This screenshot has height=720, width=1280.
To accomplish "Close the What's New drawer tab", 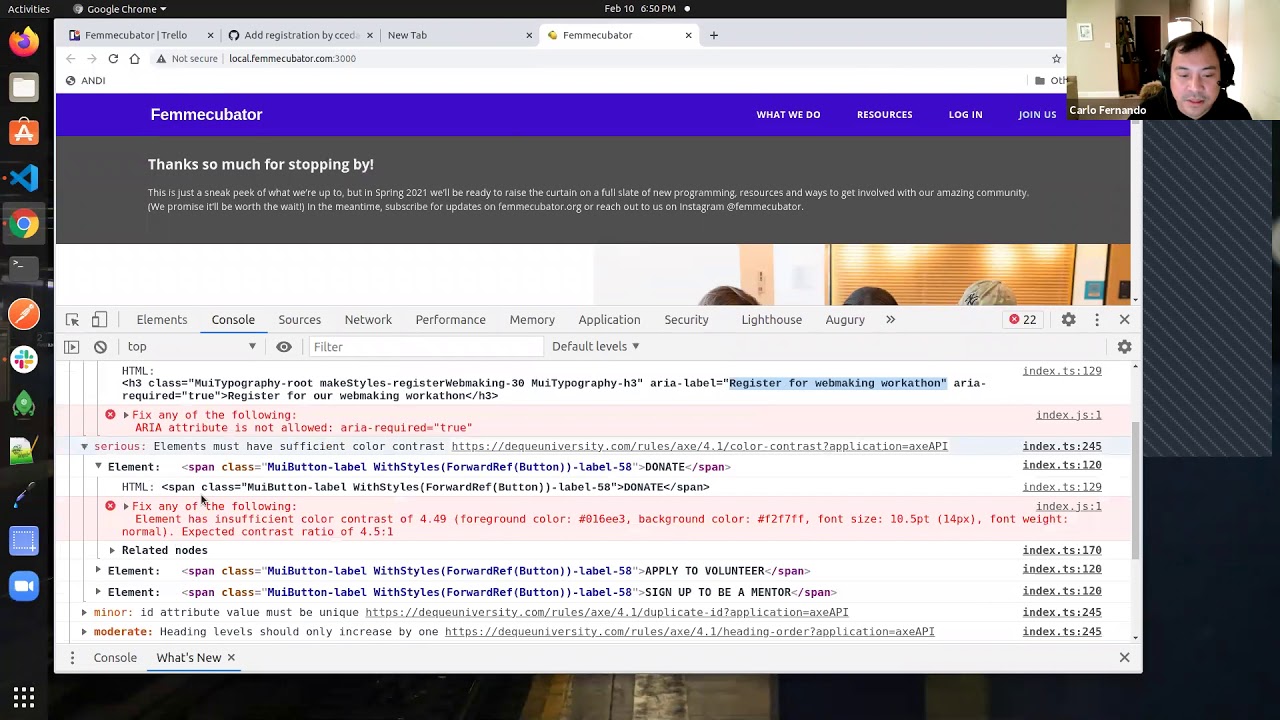I will [231, 658].
